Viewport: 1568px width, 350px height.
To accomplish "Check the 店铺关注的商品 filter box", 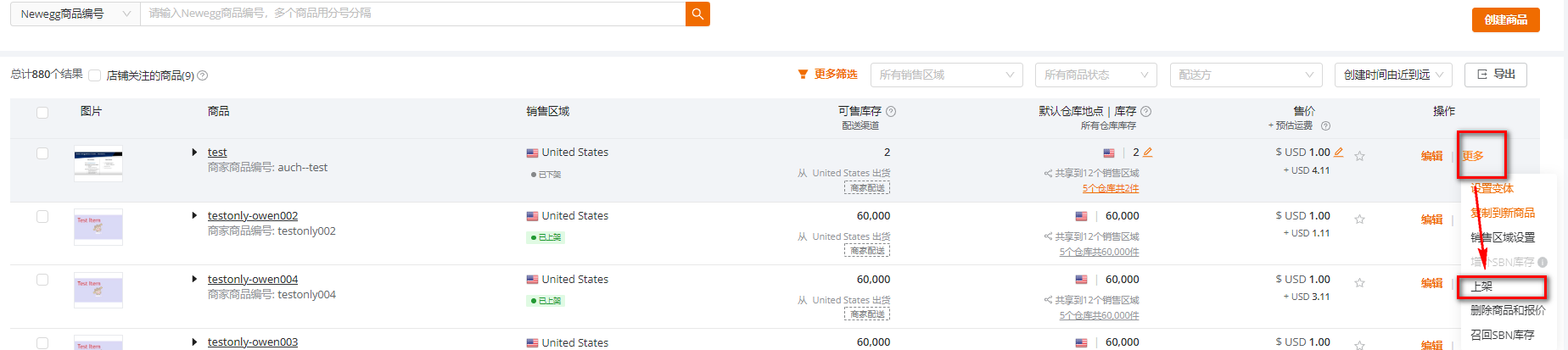I will point(95,75).
